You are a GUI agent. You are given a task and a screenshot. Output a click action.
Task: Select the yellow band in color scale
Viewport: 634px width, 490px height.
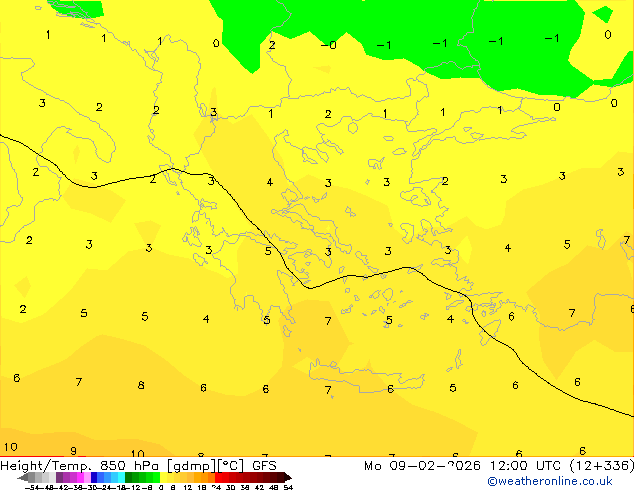(x=163, y=477)
